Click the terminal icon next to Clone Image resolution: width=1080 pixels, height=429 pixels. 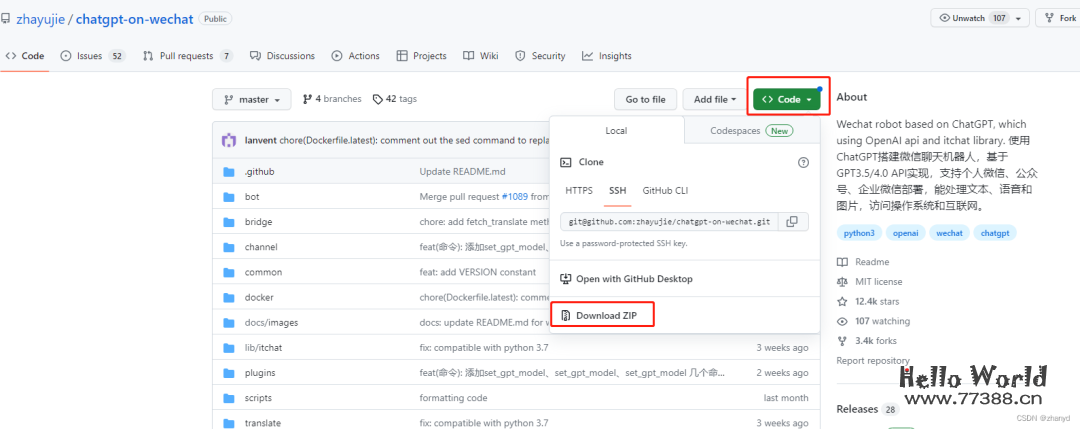click(x=565, y=163)
